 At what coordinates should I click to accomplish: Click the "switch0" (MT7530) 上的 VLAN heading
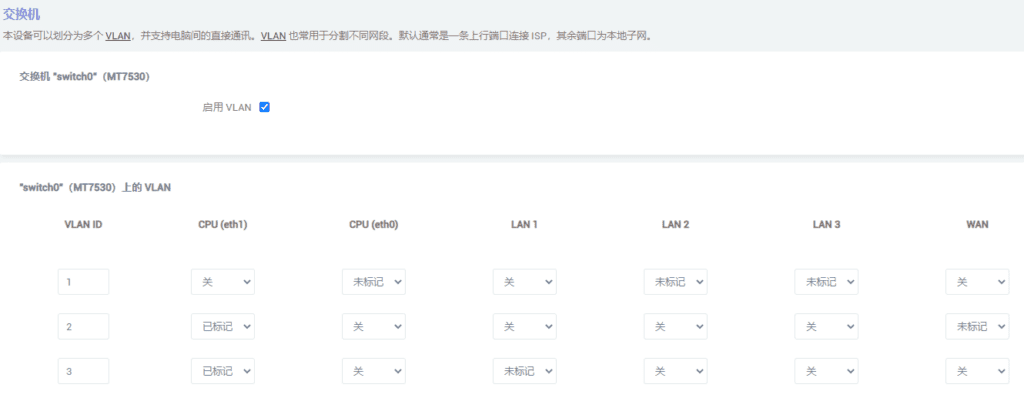(x=95, y=188)
